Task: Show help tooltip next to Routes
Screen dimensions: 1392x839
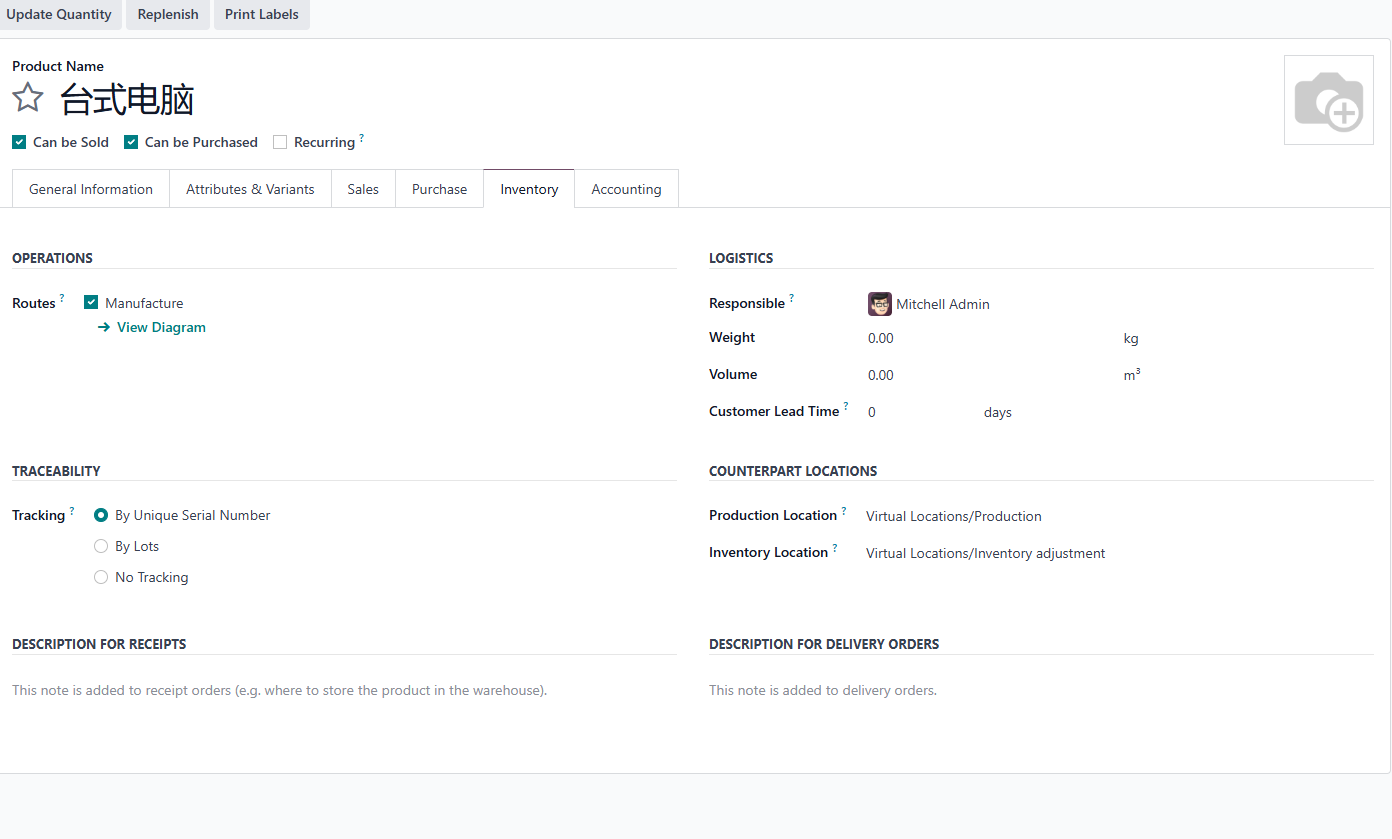Action: [62, 298]
